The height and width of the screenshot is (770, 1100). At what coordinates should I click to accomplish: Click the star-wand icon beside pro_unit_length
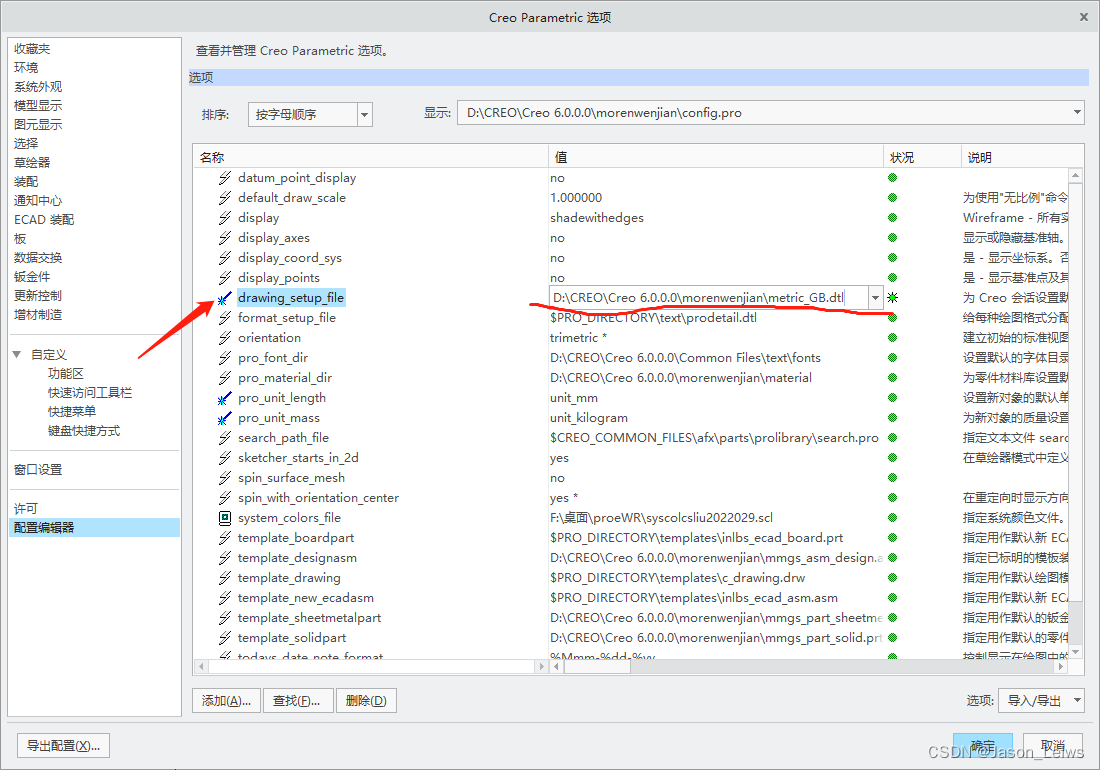coord(224,398)
